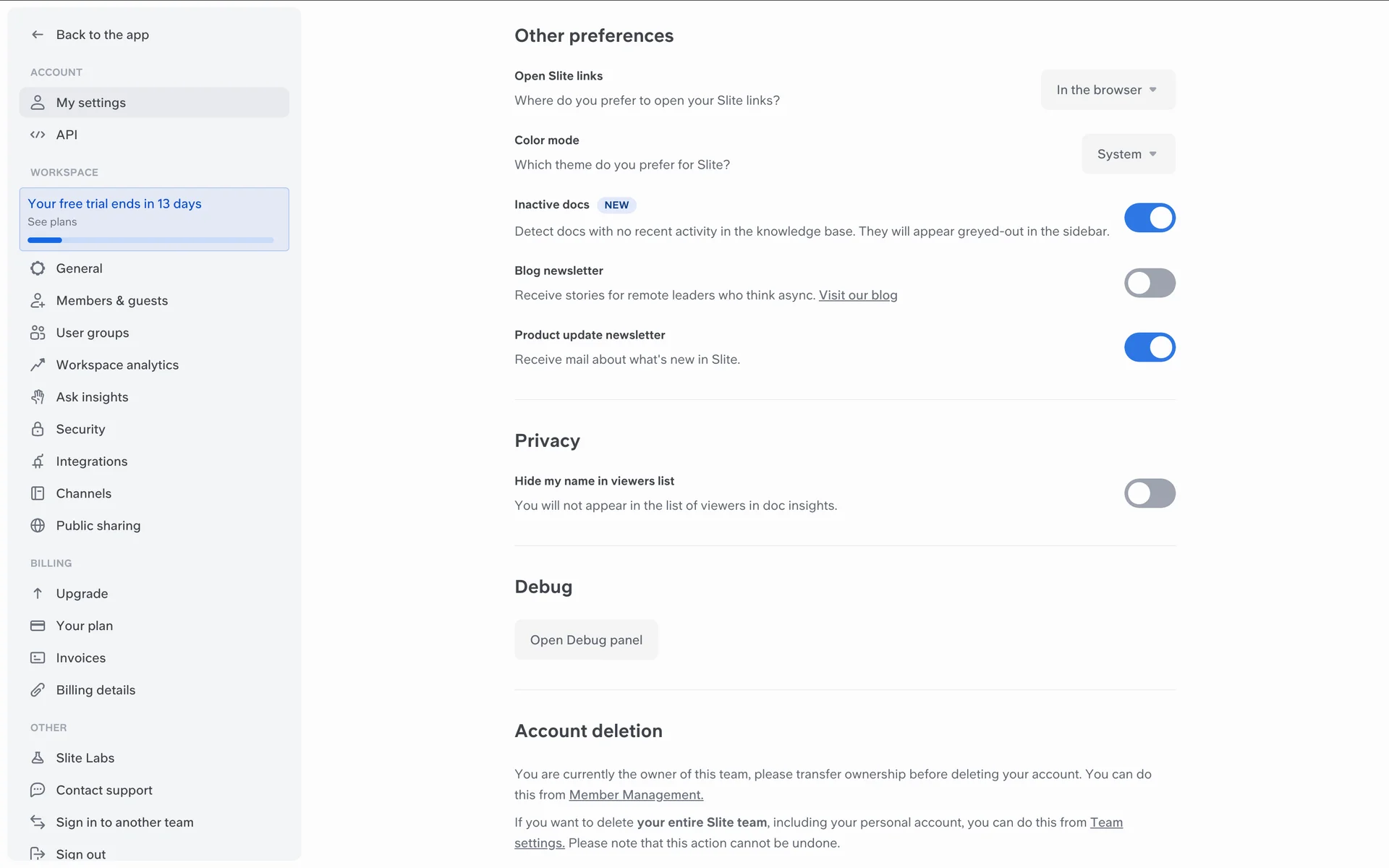This screenshot has height=868, width=1389.
Task: Open Members & guests settings
Action: (x=112, y=301)
